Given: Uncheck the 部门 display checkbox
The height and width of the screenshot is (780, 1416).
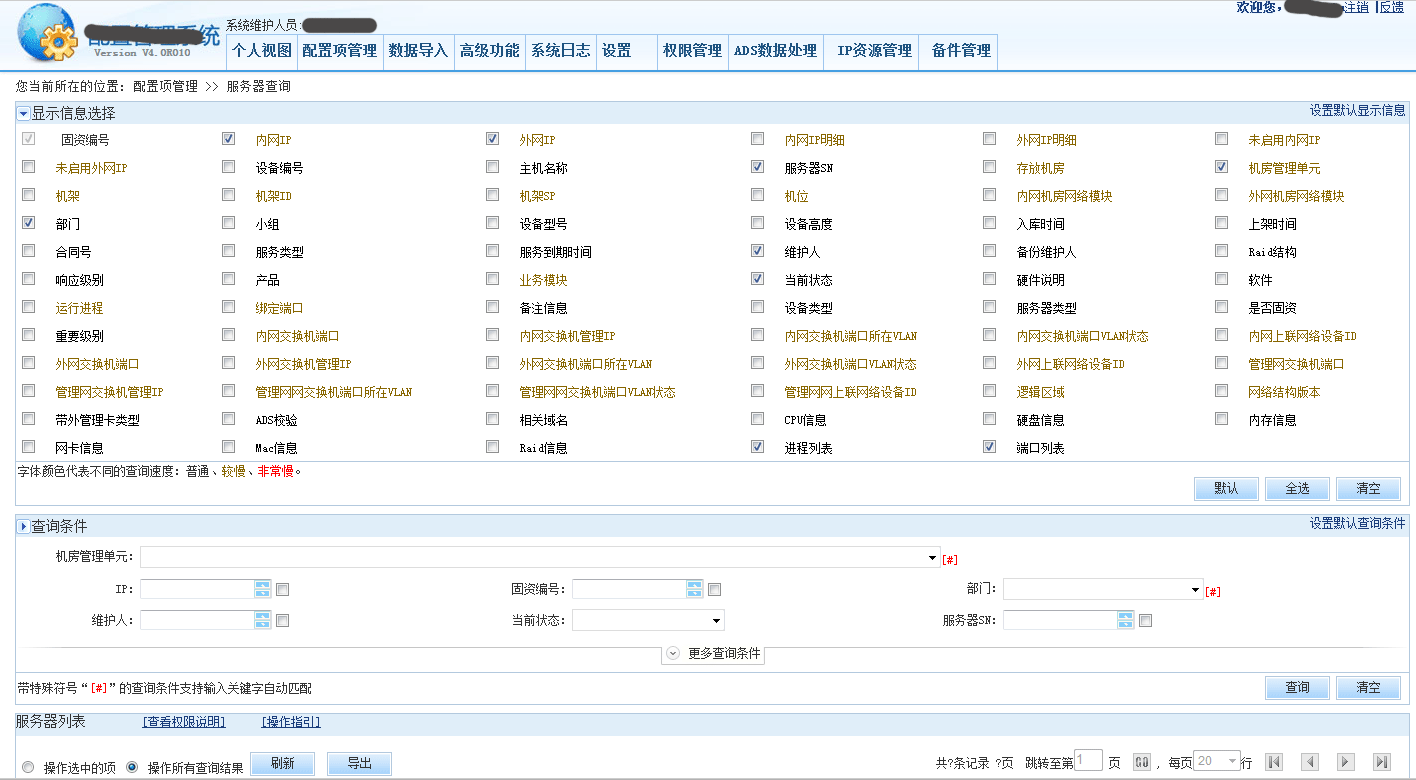Looking at the screenshot, I should [28, 223].
